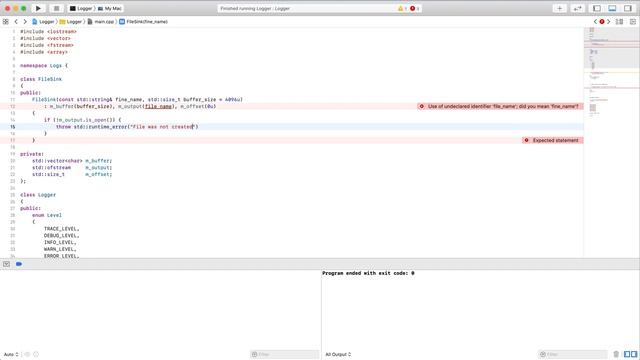Add an editor pane on the right

tap(633, 22)
